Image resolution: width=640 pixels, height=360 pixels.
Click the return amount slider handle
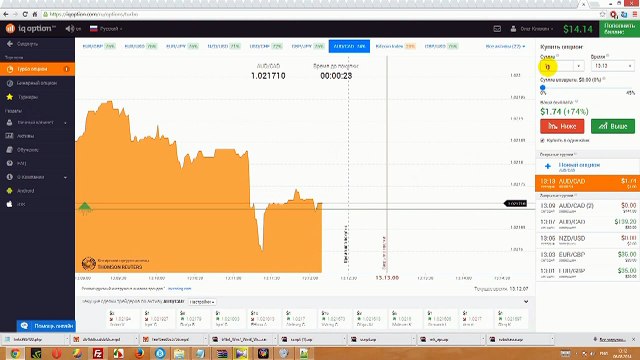coord(542,87)
